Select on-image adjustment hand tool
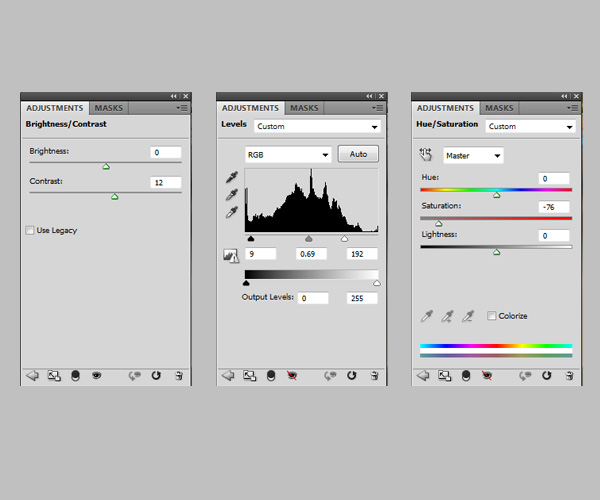The height and width of the screenshot is (500, 600). [x=426, y=155]
